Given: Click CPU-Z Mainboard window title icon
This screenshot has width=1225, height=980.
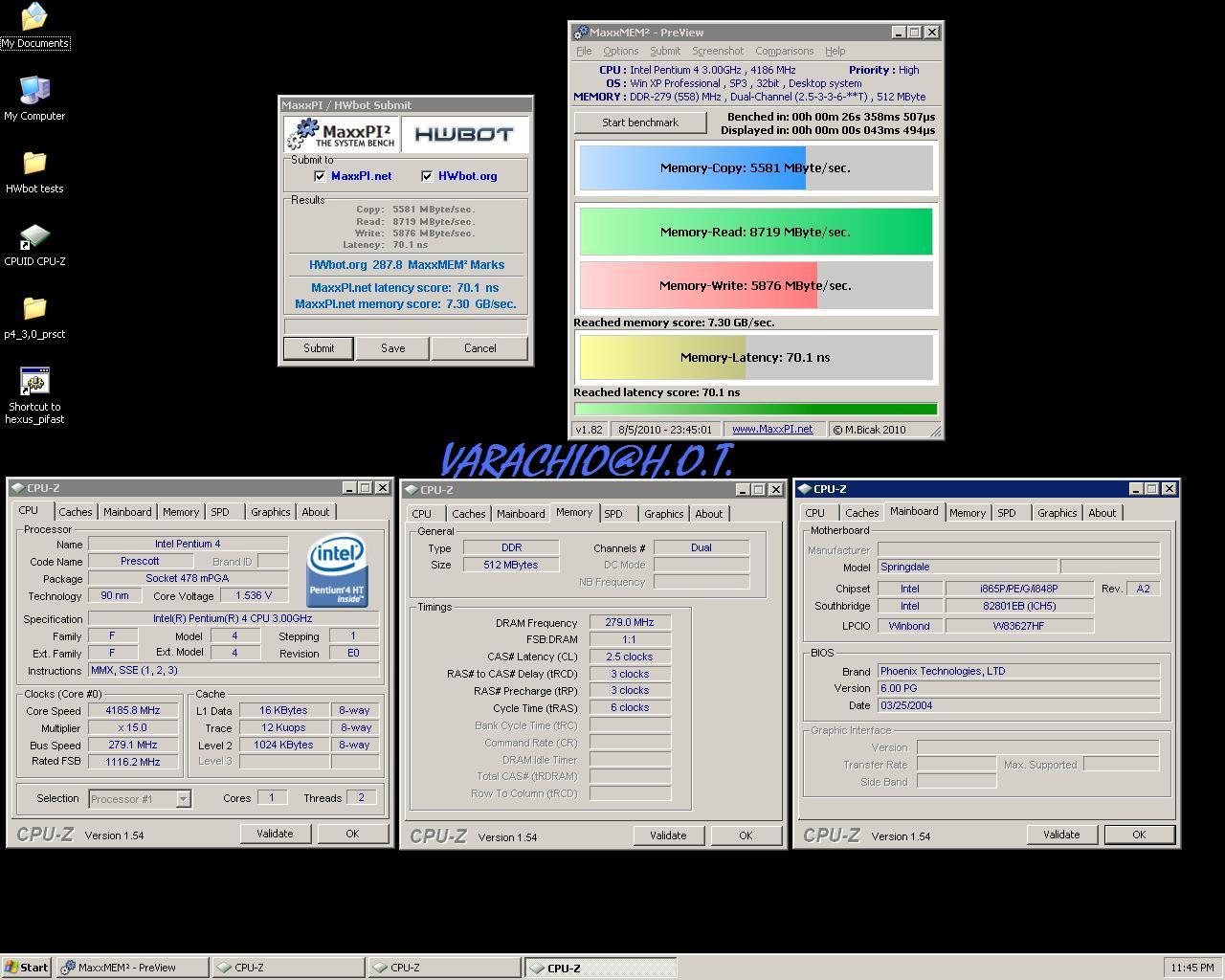Looking at the screenshot, I should [x=805, y=489].
